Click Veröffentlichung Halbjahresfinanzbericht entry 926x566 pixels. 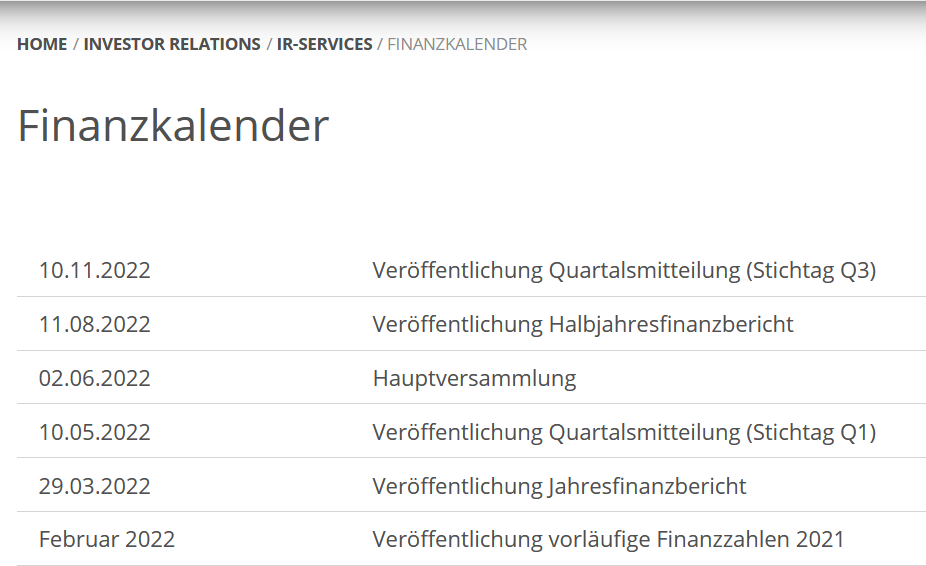tap(583, 324)
